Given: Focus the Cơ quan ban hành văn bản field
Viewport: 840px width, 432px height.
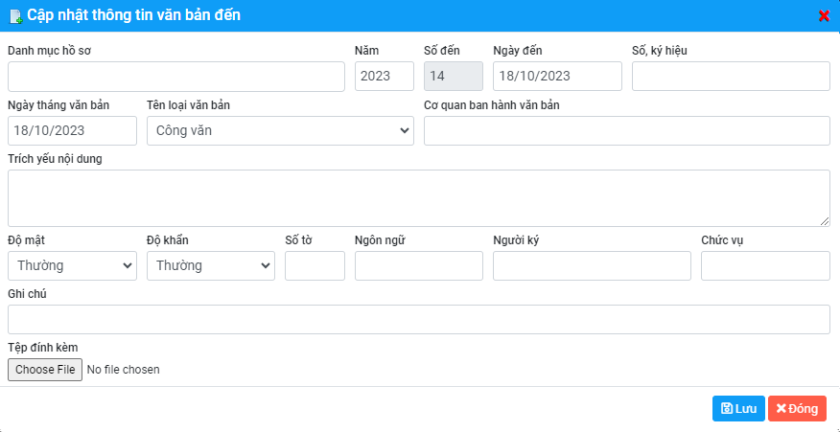Looking at the screenshot, I should [627, 131].
